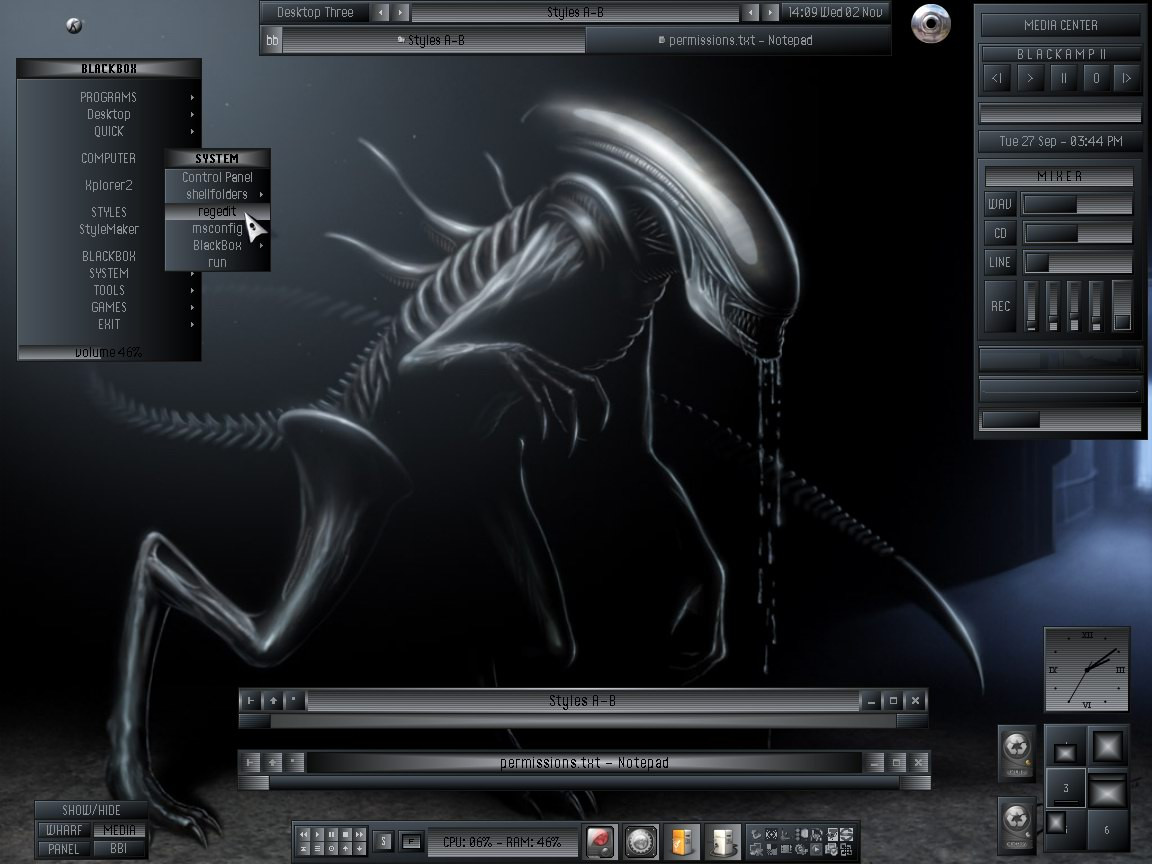Choose msconfig from the System menu
Screen dimensions: 1152x864
click(x=217, y=228)
